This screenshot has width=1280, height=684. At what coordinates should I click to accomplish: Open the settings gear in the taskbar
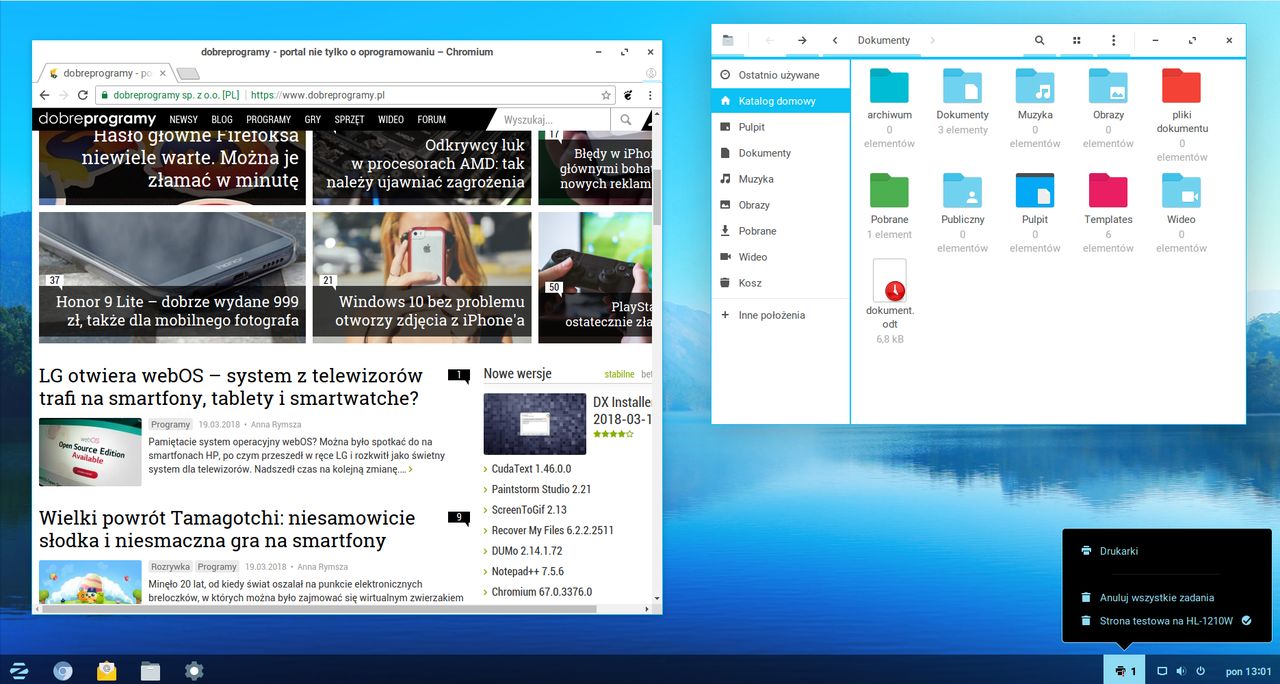click(x=194, y=671)
